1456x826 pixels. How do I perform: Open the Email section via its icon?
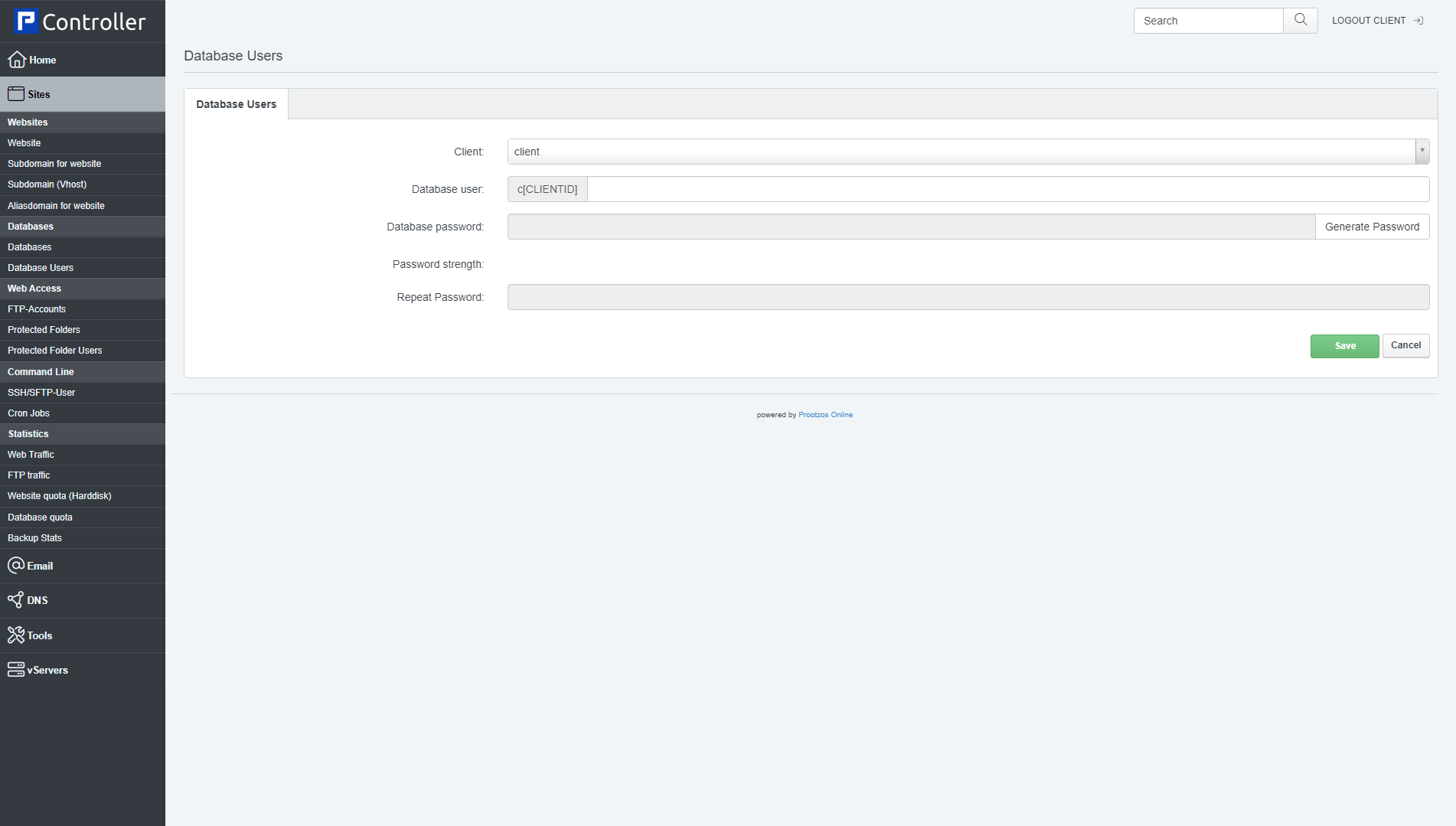[16, 565]
